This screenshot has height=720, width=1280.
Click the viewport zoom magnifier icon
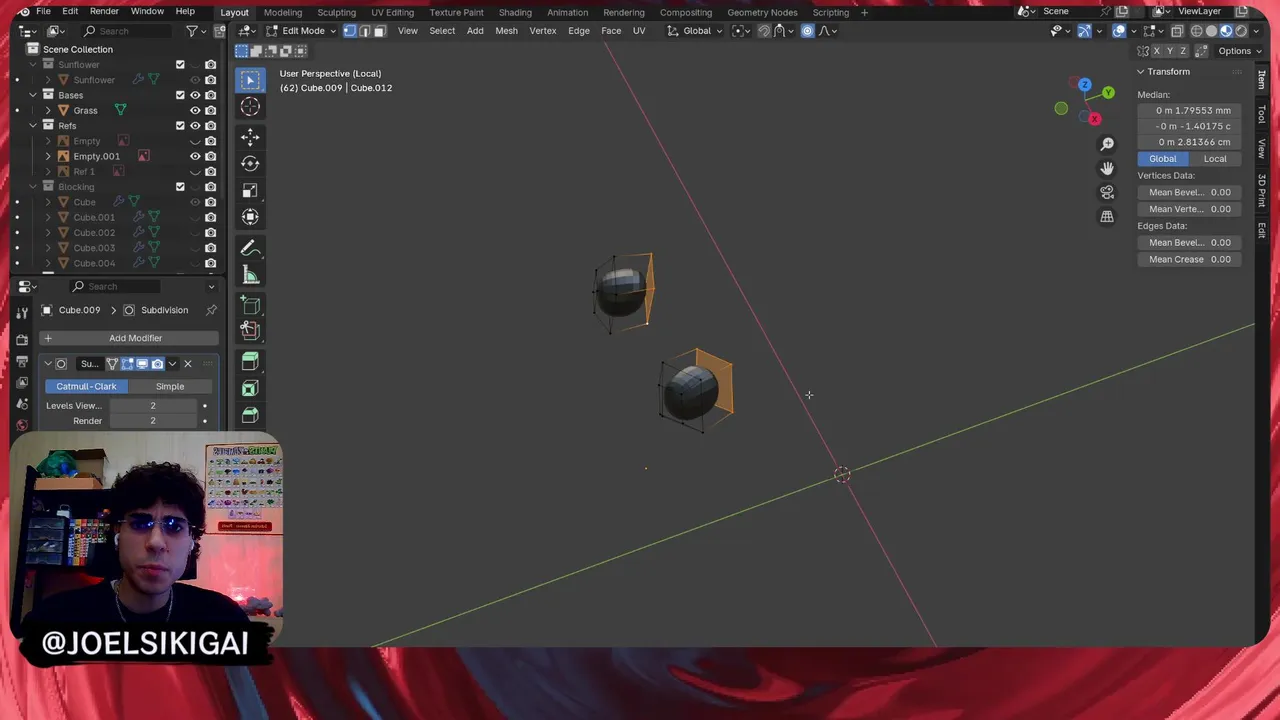[x=1107, y=144]
